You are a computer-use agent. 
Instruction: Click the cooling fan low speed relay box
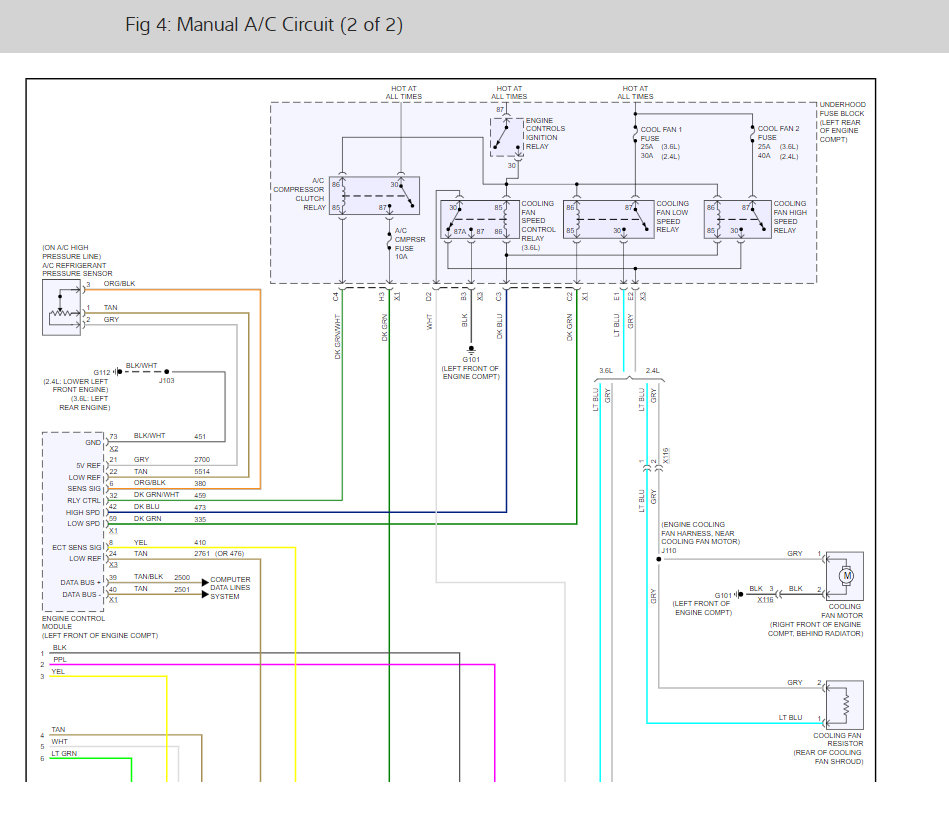(x=608, y=219)
